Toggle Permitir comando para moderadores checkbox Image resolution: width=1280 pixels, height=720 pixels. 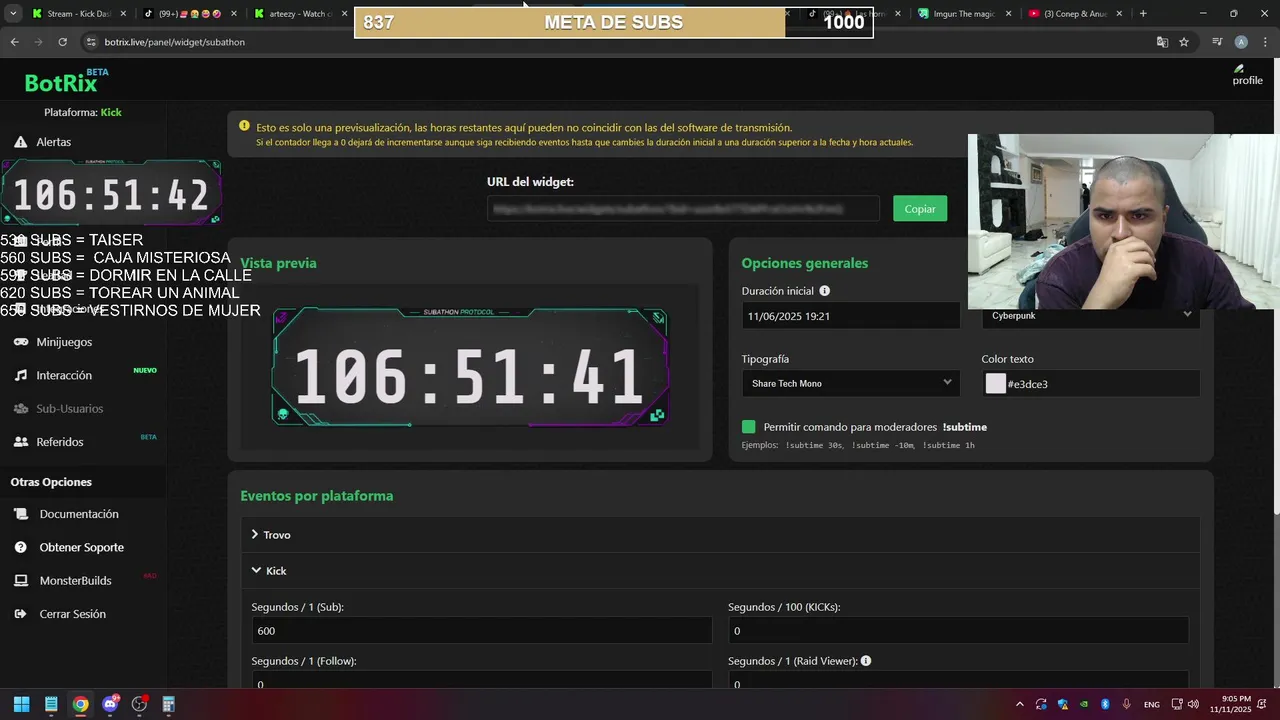pyautogui.click(x=749, y=427)
